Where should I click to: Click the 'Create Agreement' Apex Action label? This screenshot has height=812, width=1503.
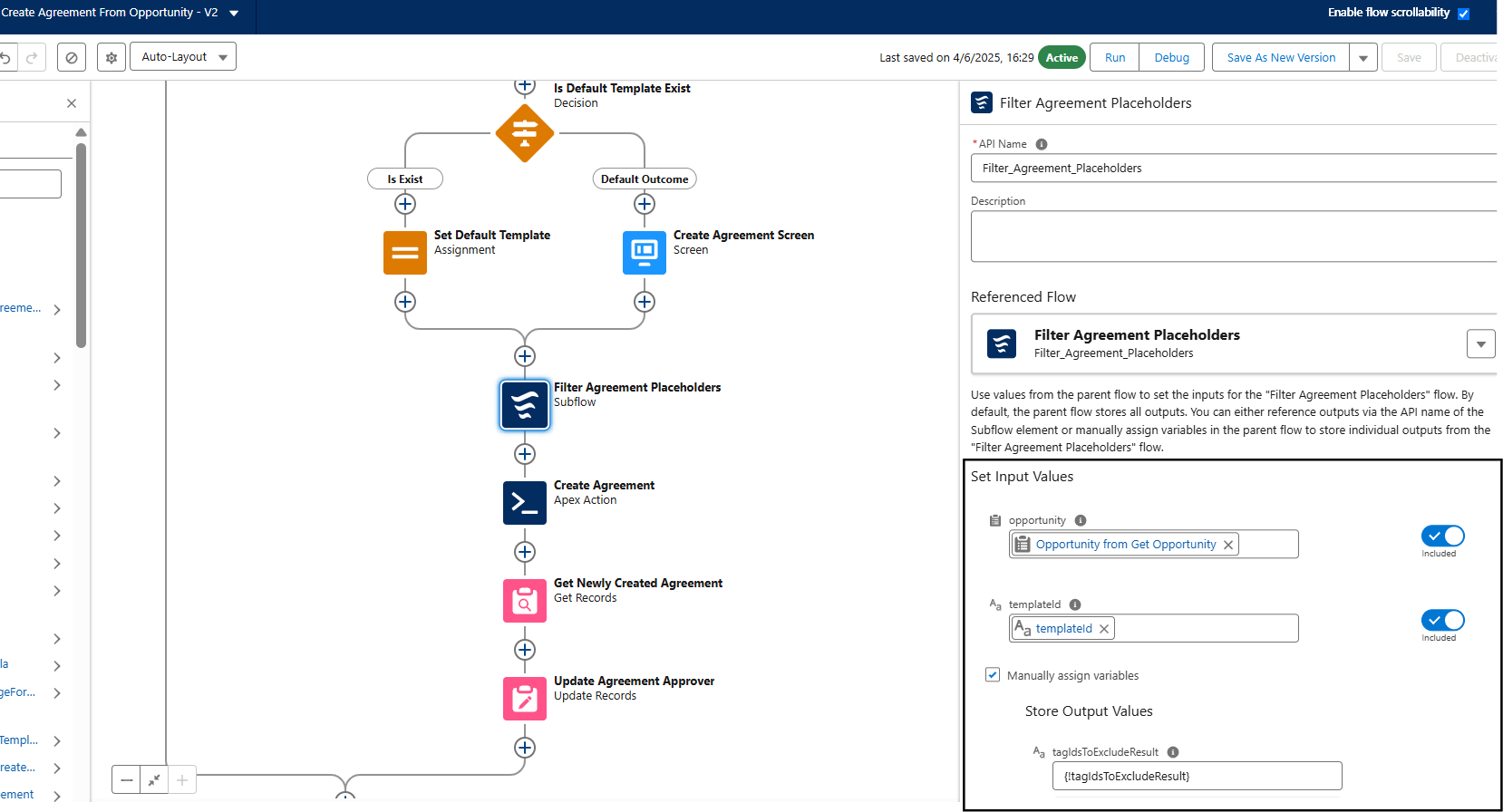[604, 485]
